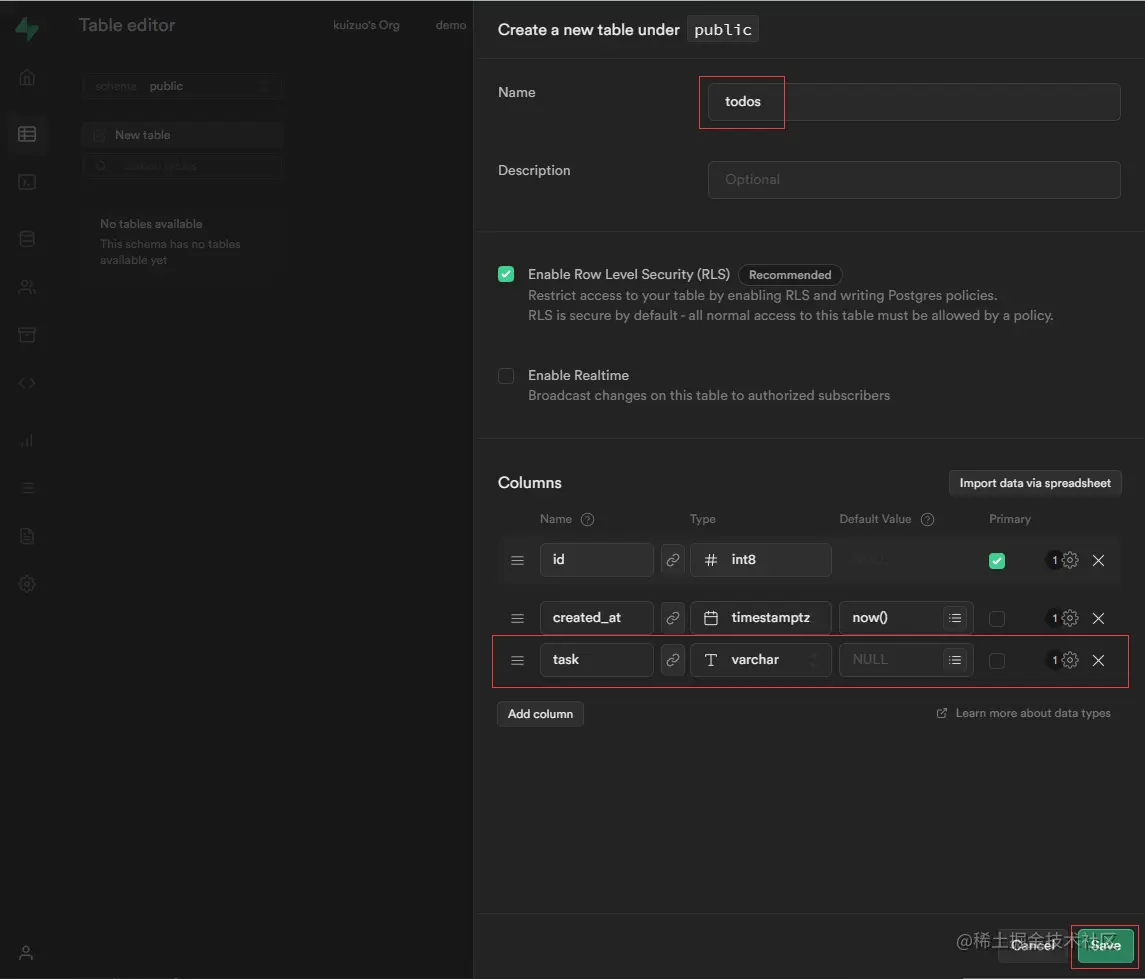Click foreign key link icon for id

(x=673, y=560)
